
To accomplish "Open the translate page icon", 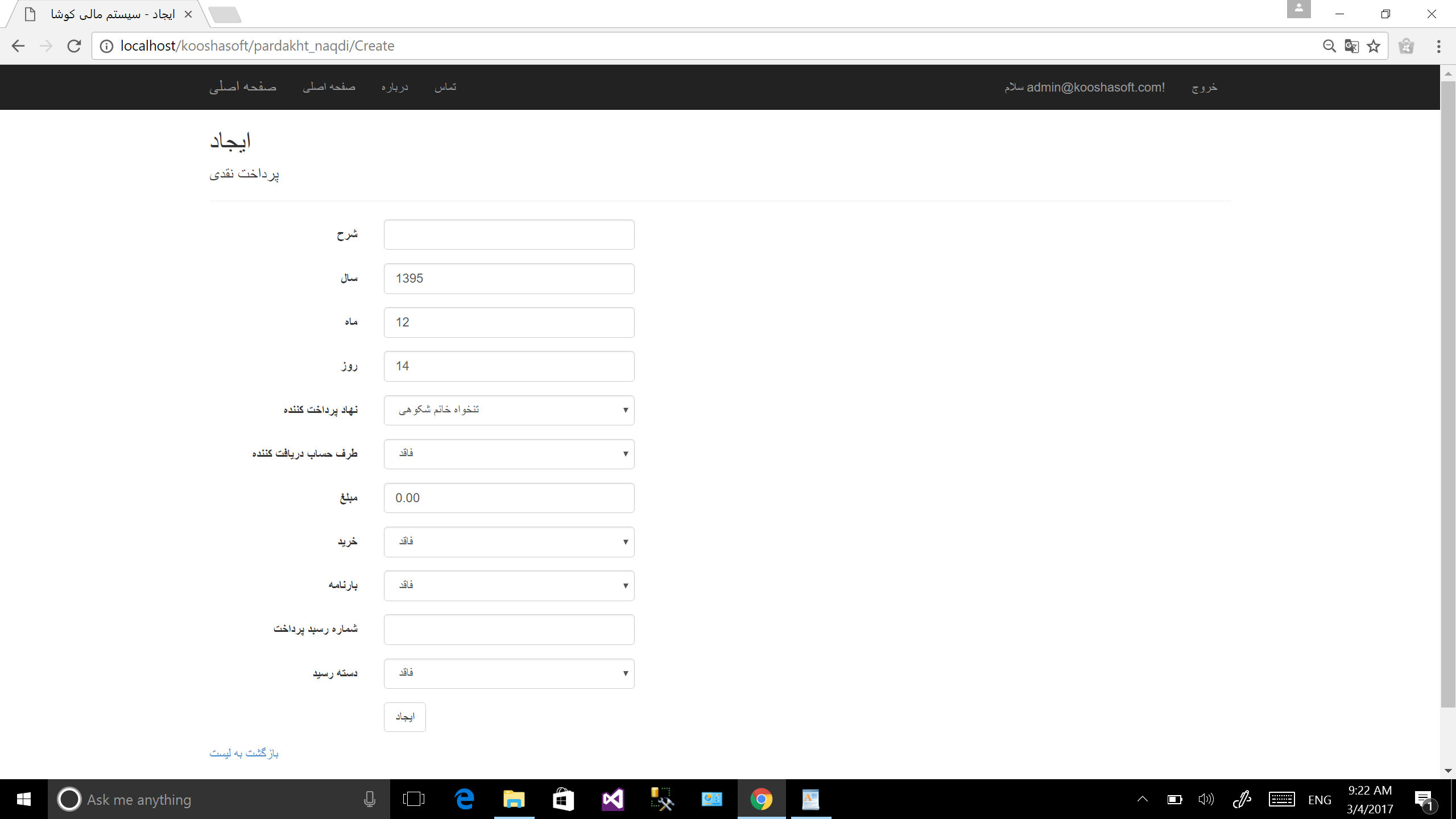I will (x=1351, y=46).
